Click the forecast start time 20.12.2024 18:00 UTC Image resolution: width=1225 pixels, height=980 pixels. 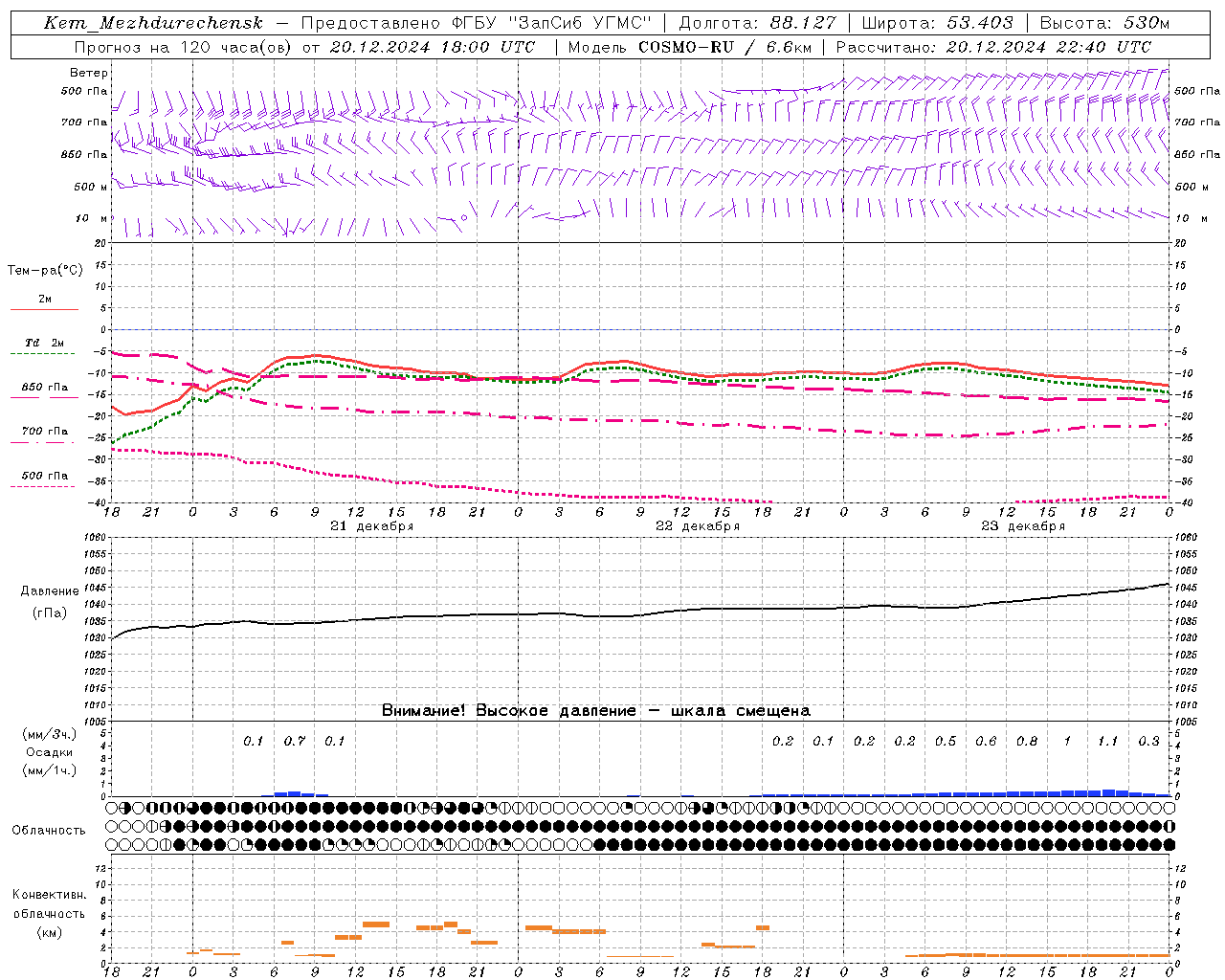click(432, 46)
